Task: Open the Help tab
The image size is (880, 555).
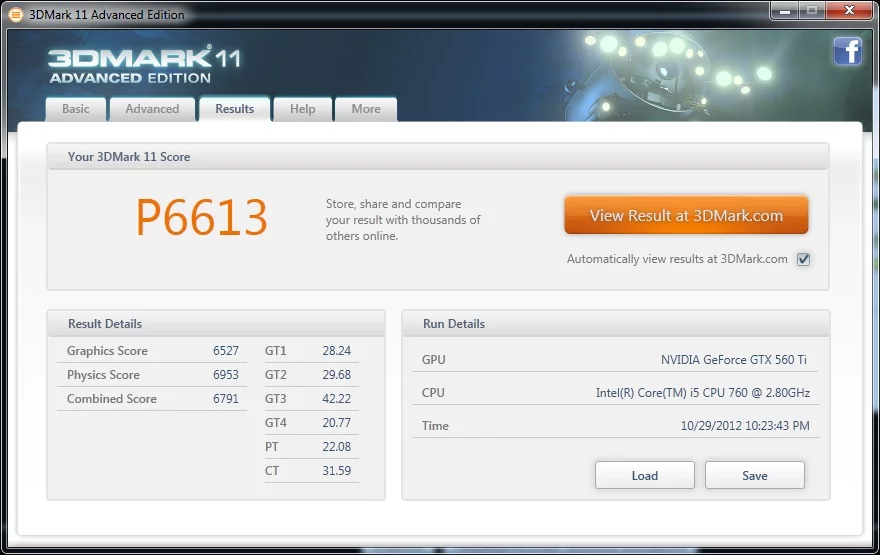Action: pyautogui.click(x=302, y=109)
